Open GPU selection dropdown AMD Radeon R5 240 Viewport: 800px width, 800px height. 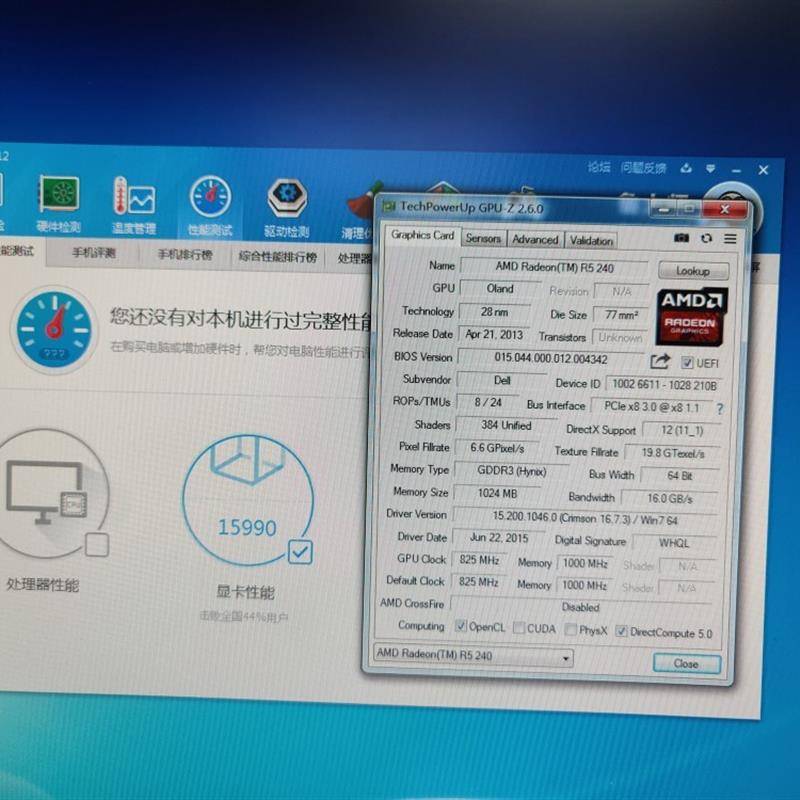point(473,656)
